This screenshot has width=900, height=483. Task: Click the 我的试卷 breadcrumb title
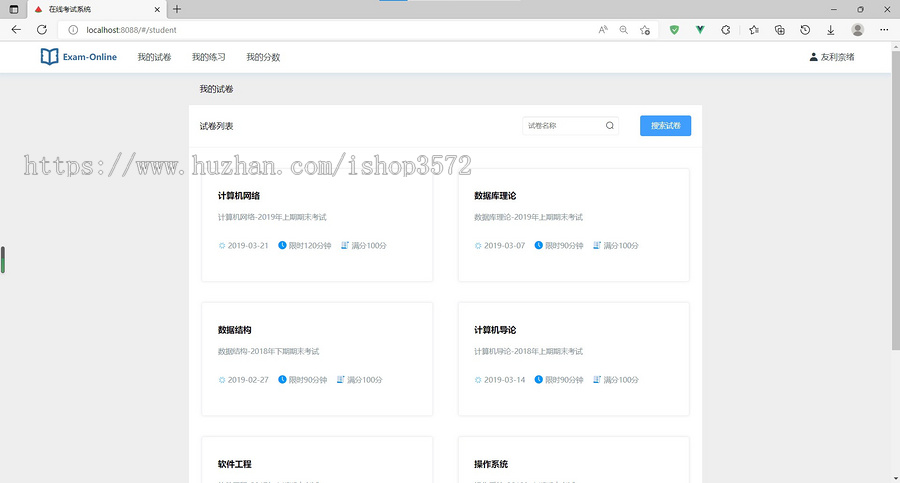coord(216,89)
